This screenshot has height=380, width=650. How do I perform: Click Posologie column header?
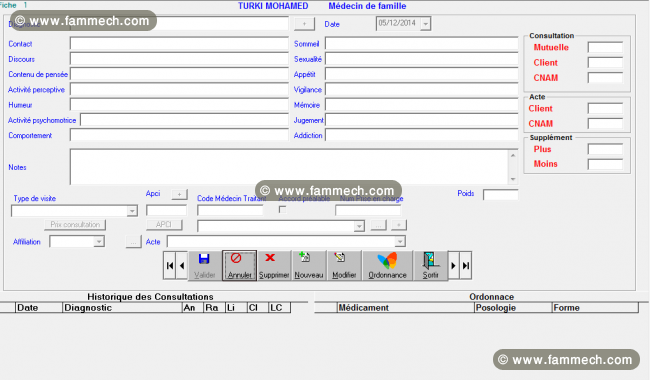(x=513, y=307)
